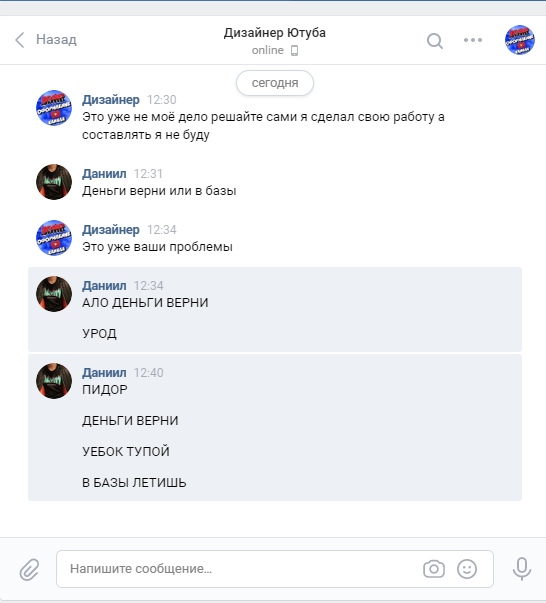Open Дизайнер Ютуба chat title
The height and width of the screenshot is (603, 546).
tap(275, 33)
